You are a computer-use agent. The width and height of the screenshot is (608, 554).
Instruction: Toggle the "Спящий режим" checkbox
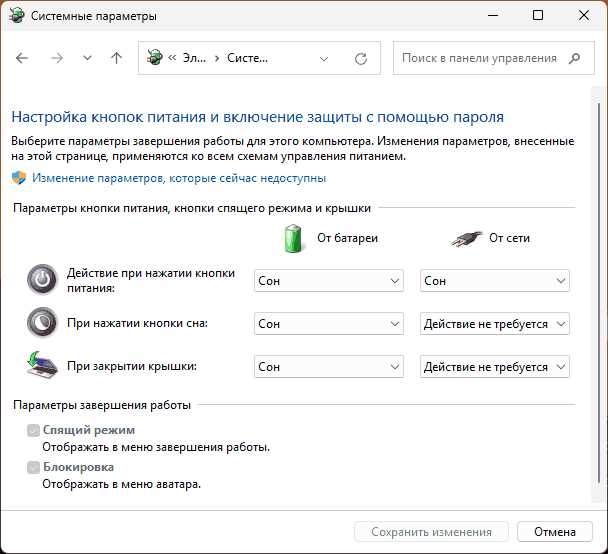pyautogui.click(x=33, y=430)
